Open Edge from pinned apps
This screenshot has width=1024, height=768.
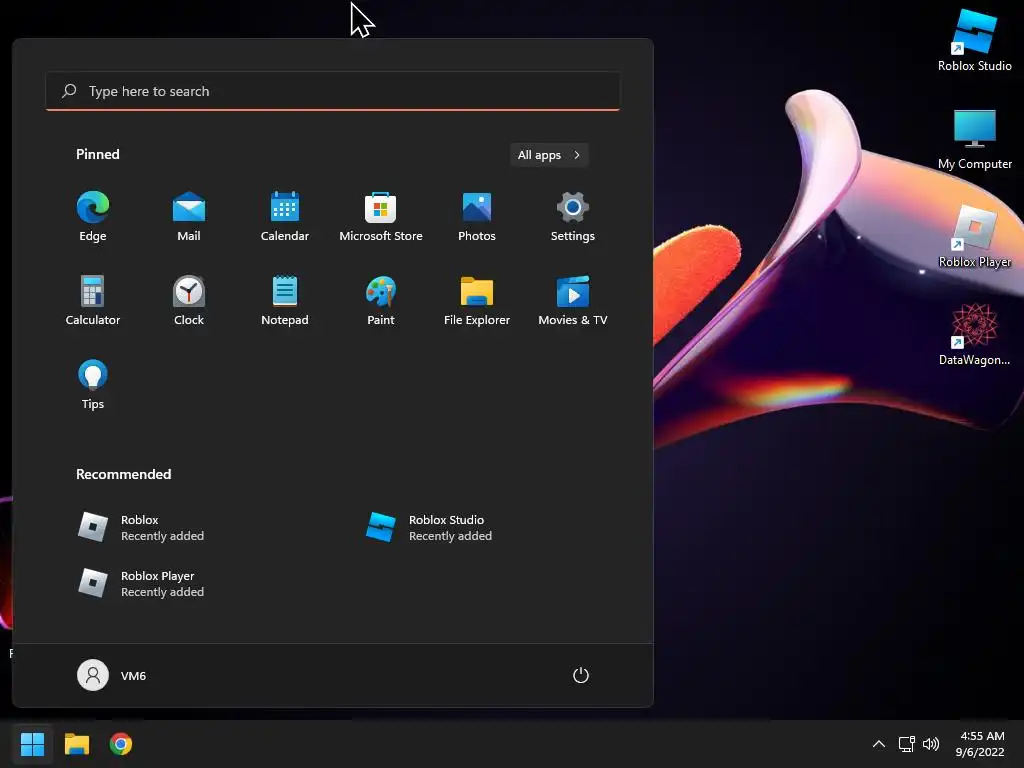click(x=93, y=217)
